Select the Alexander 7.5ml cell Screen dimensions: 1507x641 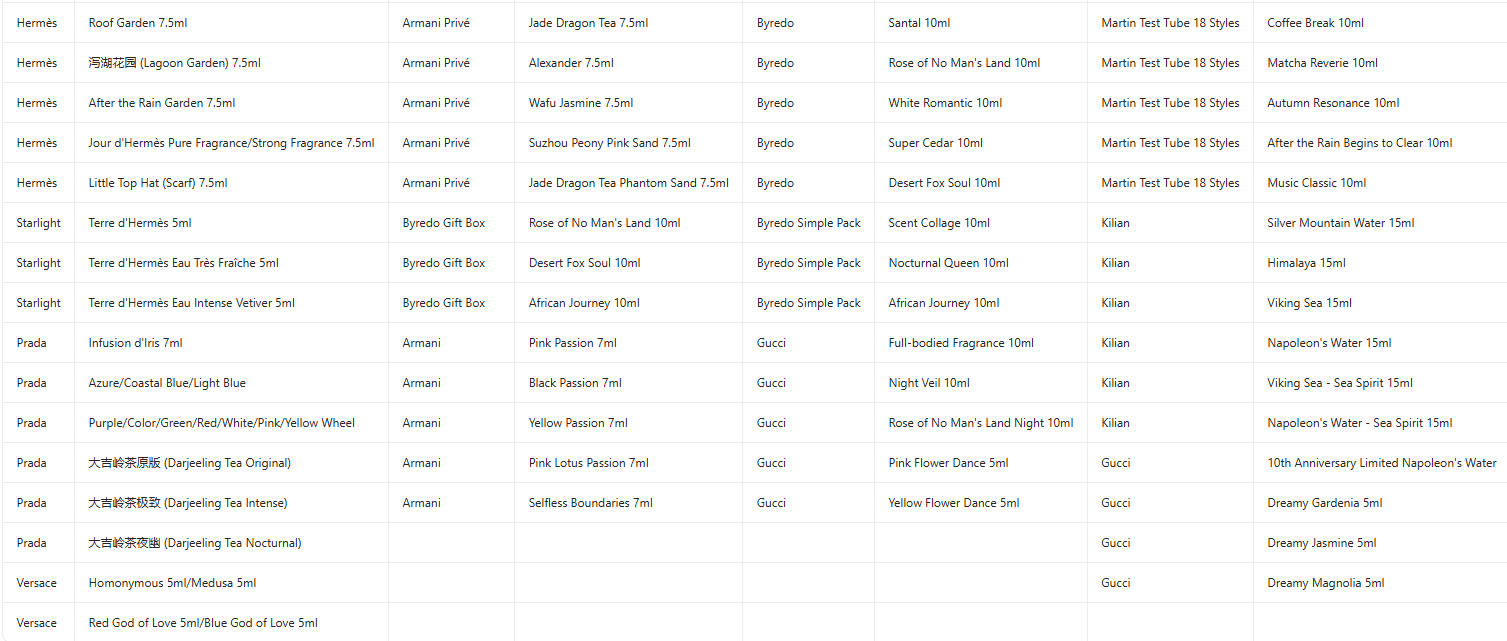click(x=571, y=63)
